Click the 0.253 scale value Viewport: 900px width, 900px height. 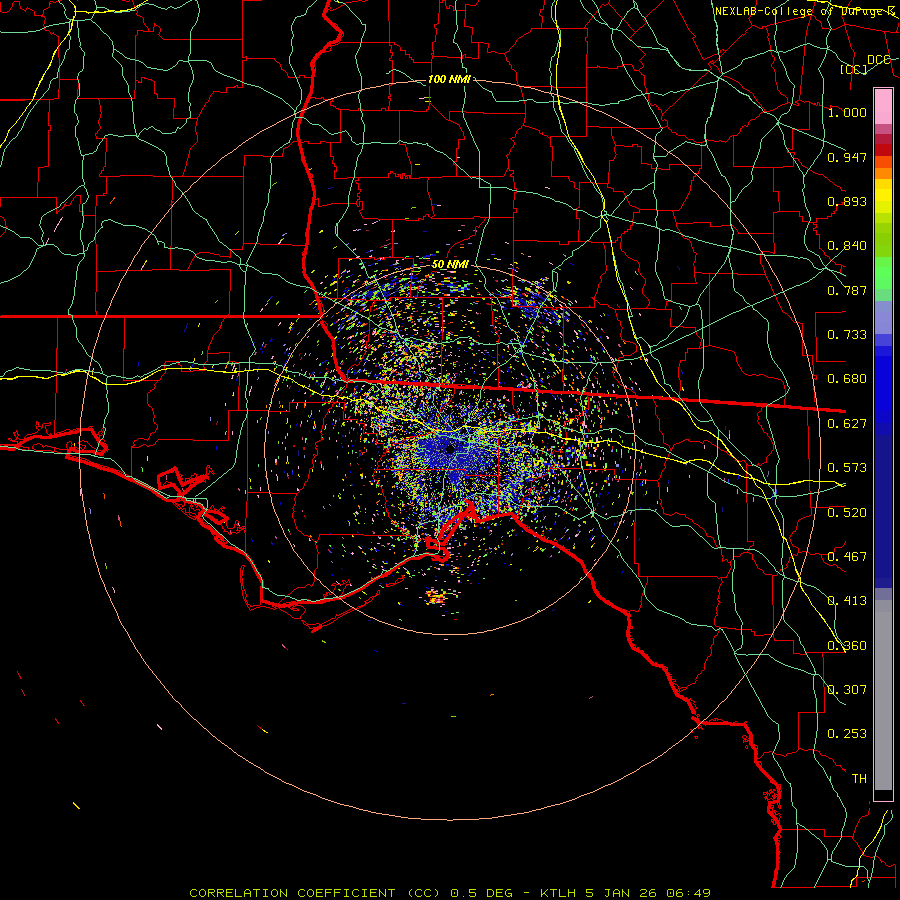tap(847, 734)
